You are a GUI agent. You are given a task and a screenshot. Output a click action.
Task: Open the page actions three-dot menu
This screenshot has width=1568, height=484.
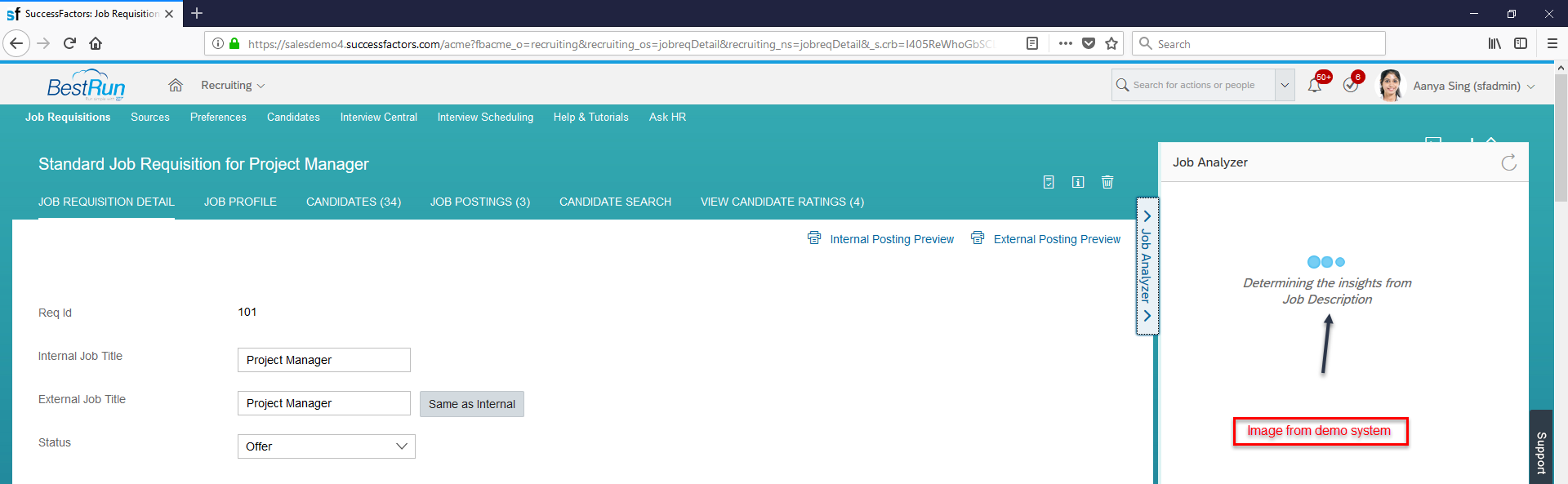[1065, 43]
